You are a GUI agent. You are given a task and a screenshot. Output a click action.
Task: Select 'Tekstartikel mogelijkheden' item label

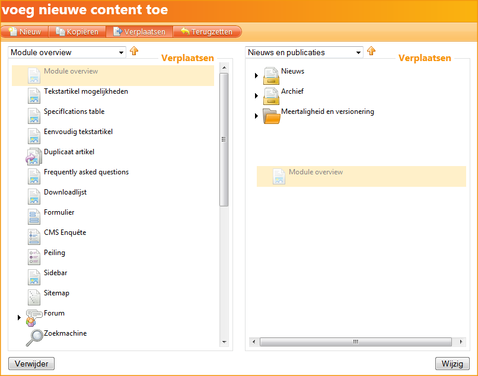point(86,91)
